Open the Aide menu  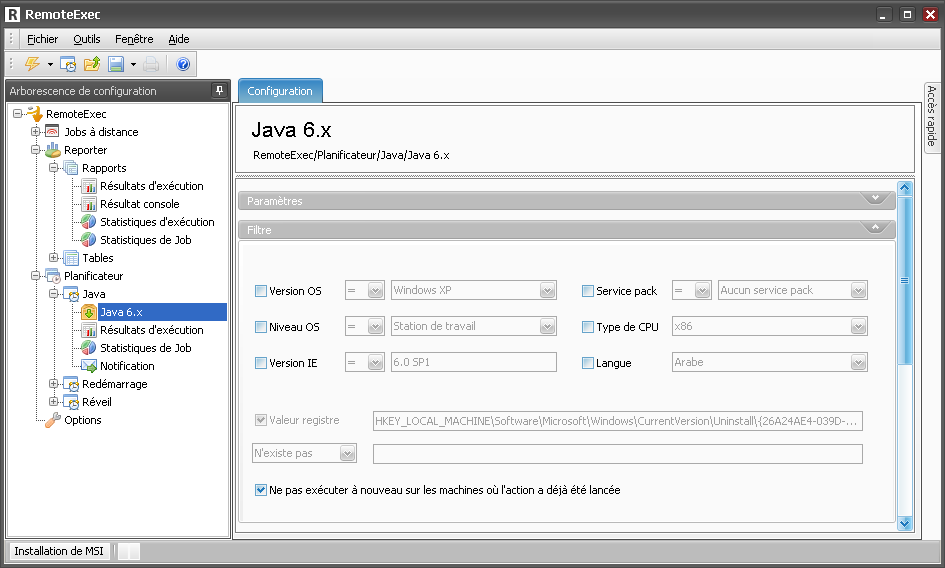(178, 39)
